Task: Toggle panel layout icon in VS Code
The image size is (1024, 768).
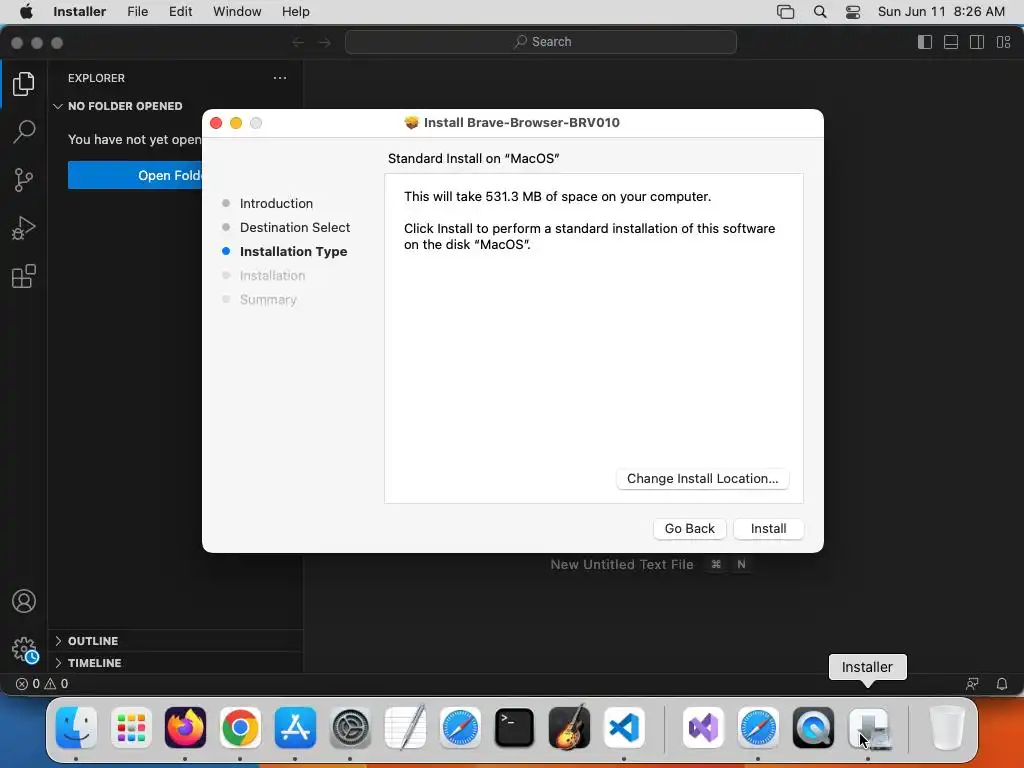Action: [951, 42]
